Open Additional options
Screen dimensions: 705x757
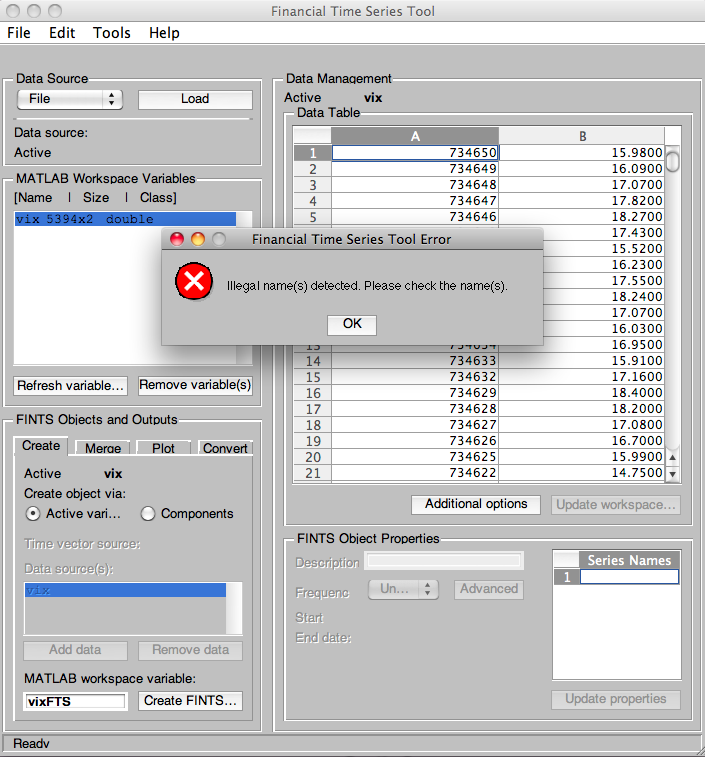coord(476,504)
